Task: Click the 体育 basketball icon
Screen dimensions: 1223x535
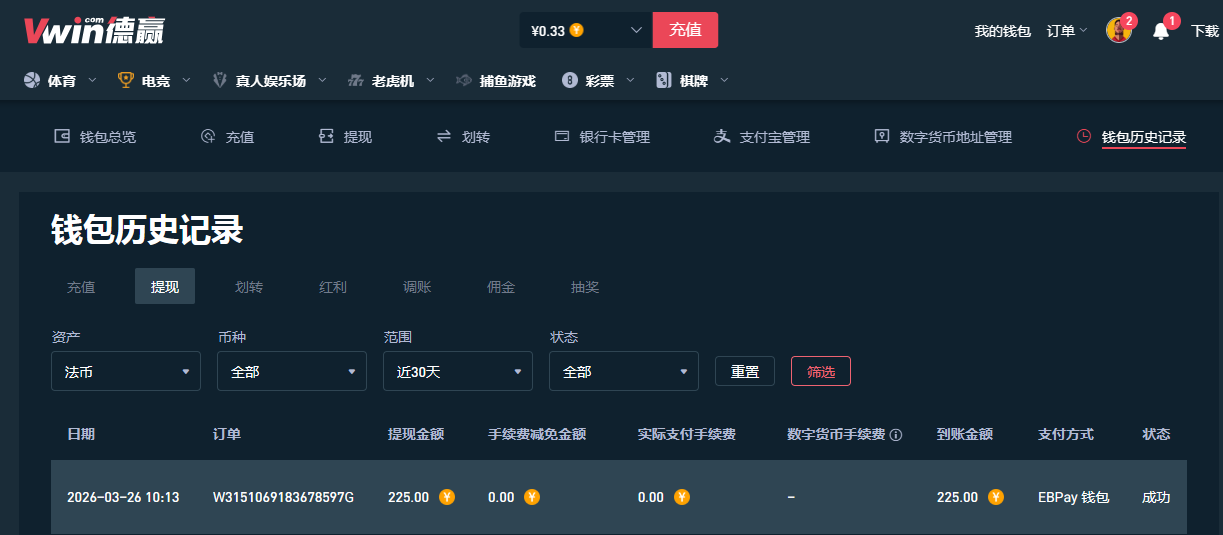Action: (x=31, y=80)
